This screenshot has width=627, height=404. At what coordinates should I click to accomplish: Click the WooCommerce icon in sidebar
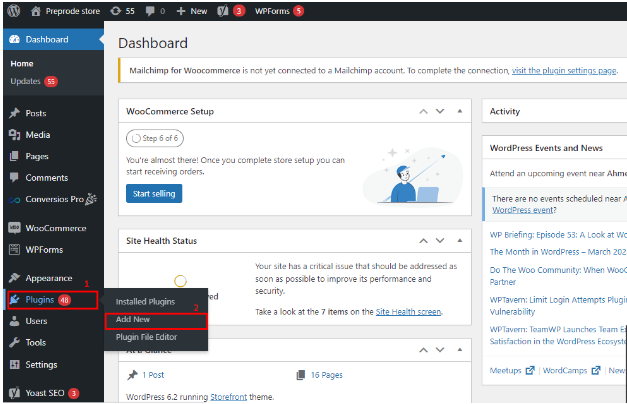14,228
